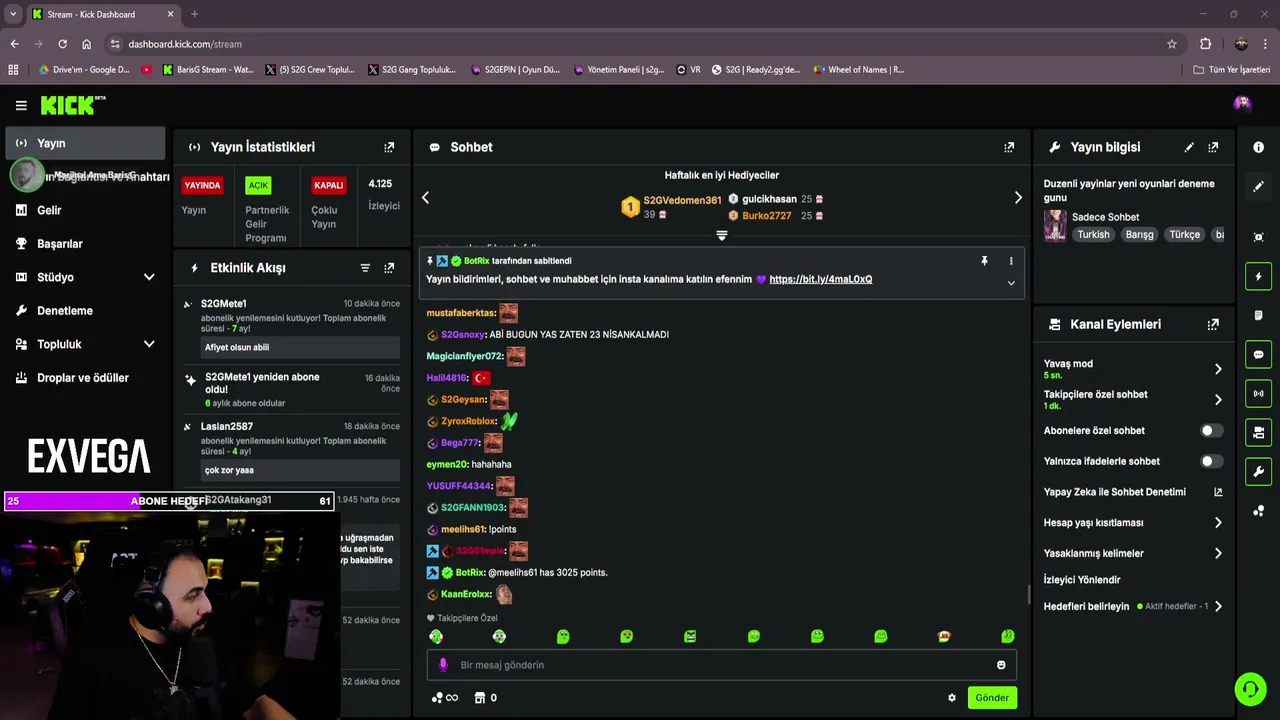Click the lightning bolt icon in the right rail
This screenshot has height=720, width=1280.
(x=1258, y=276)
